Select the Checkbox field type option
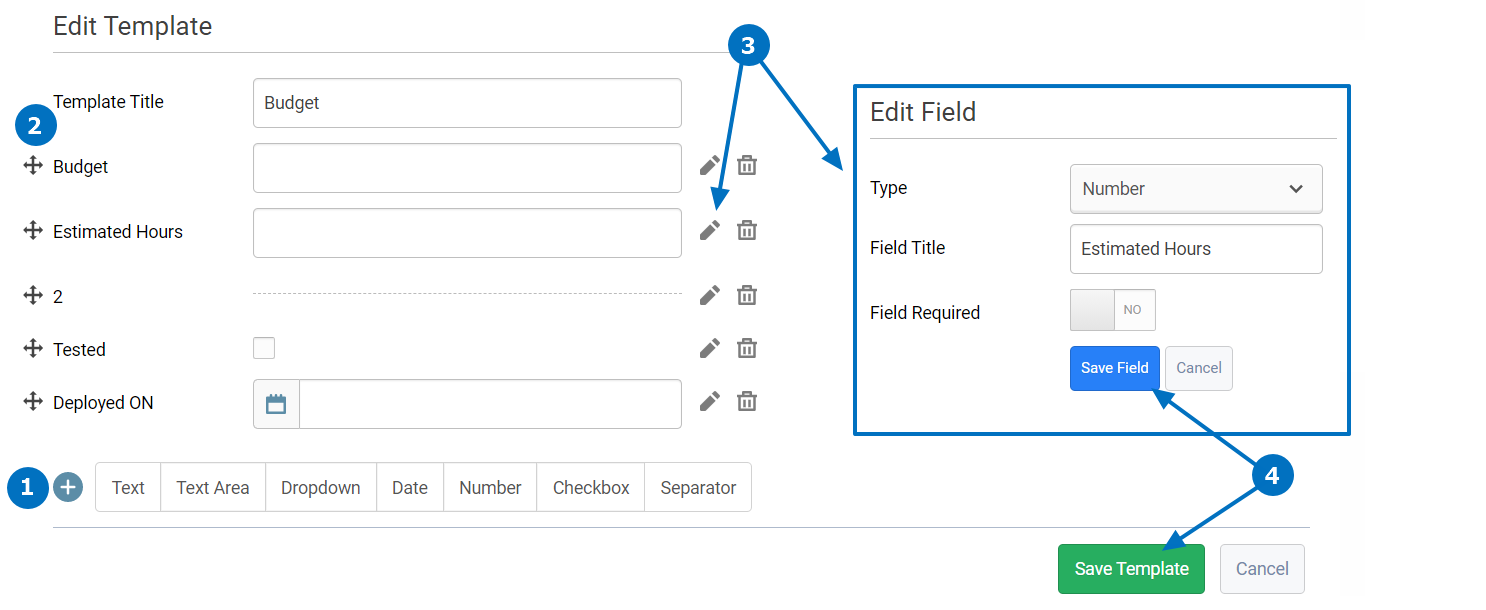Image resolution: width=1486 pixels, height=610 pixels. point(591,488)
